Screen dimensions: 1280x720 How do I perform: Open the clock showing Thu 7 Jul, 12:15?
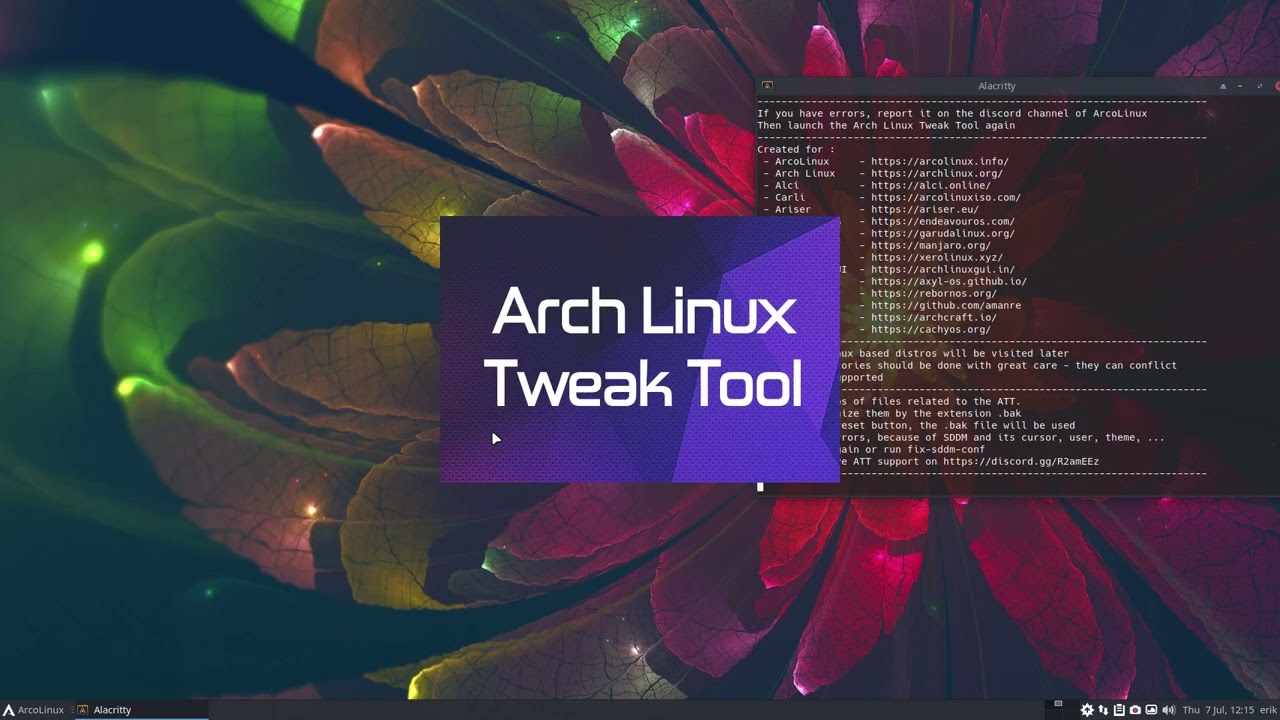click(1218, 710)
